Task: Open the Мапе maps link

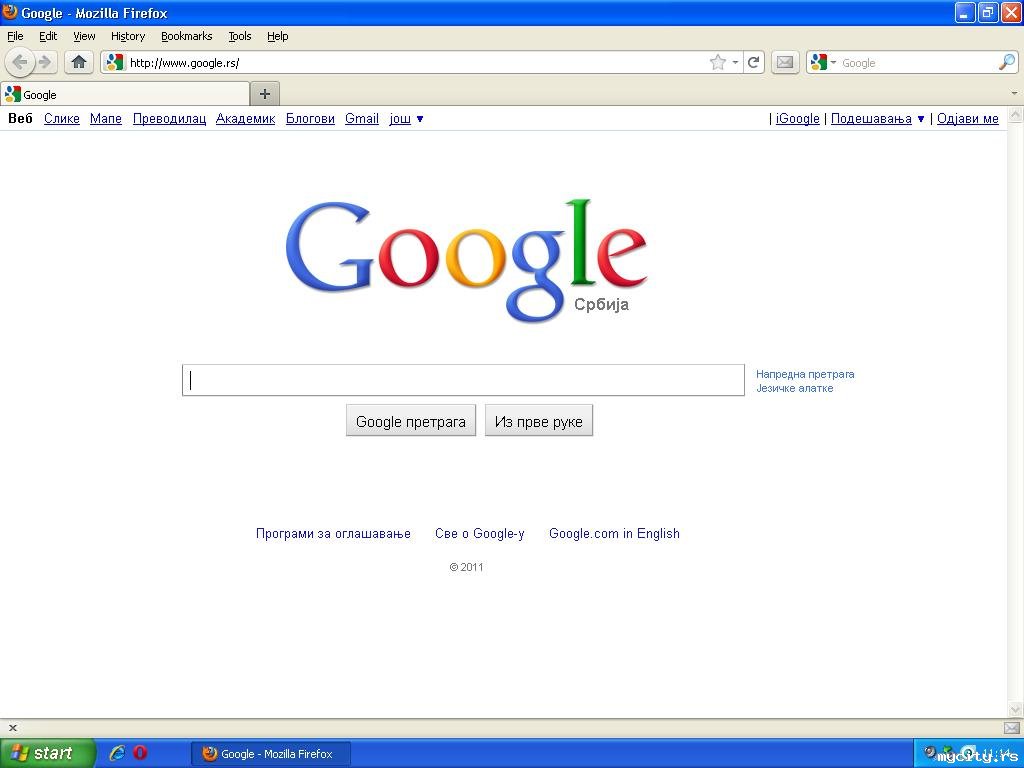Action: 106,118
